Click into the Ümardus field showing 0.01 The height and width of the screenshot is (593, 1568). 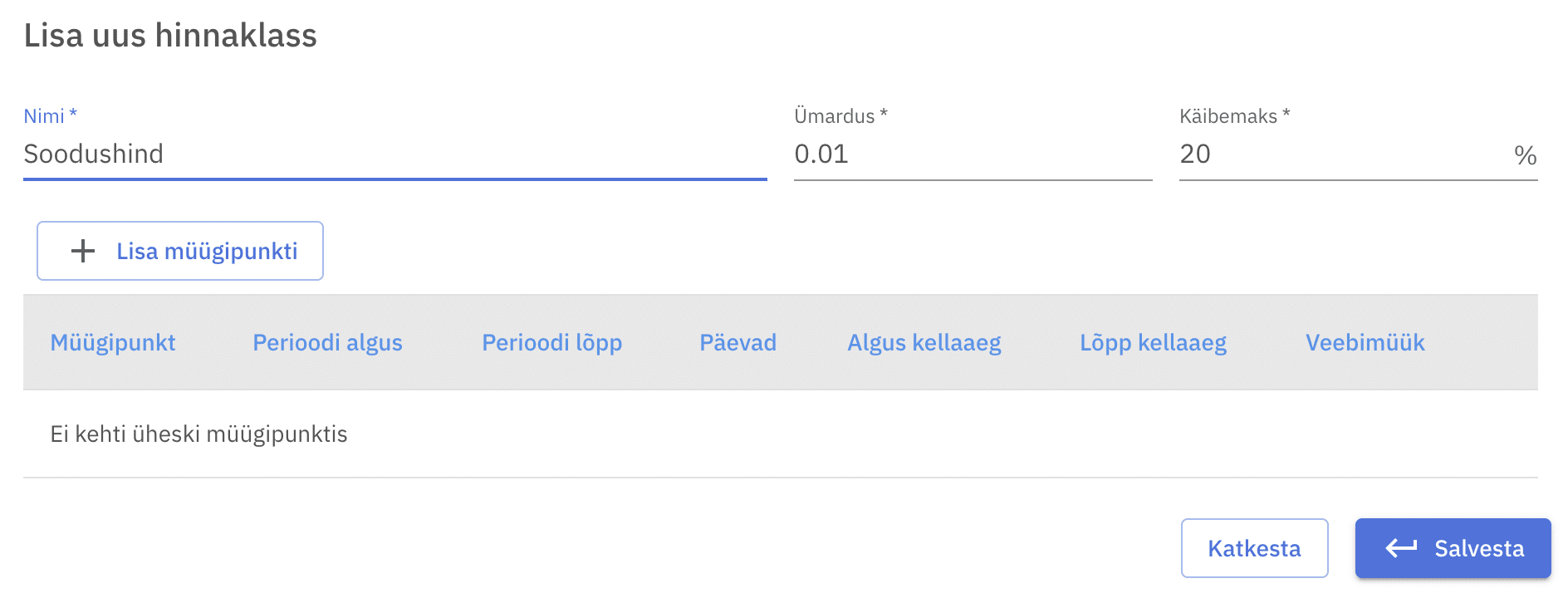point(972,154)
